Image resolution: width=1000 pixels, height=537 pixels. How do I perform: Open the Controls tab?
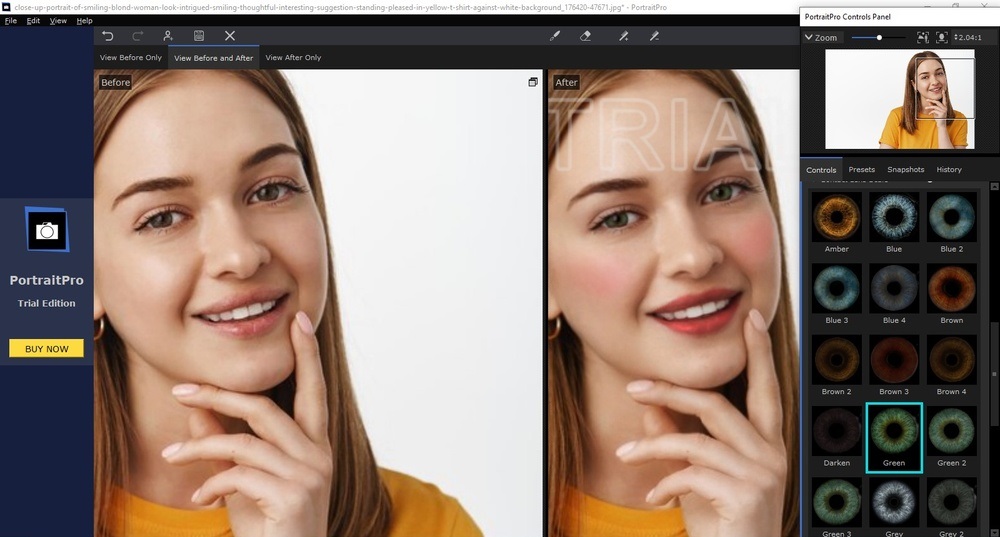(x=821, y=170)
